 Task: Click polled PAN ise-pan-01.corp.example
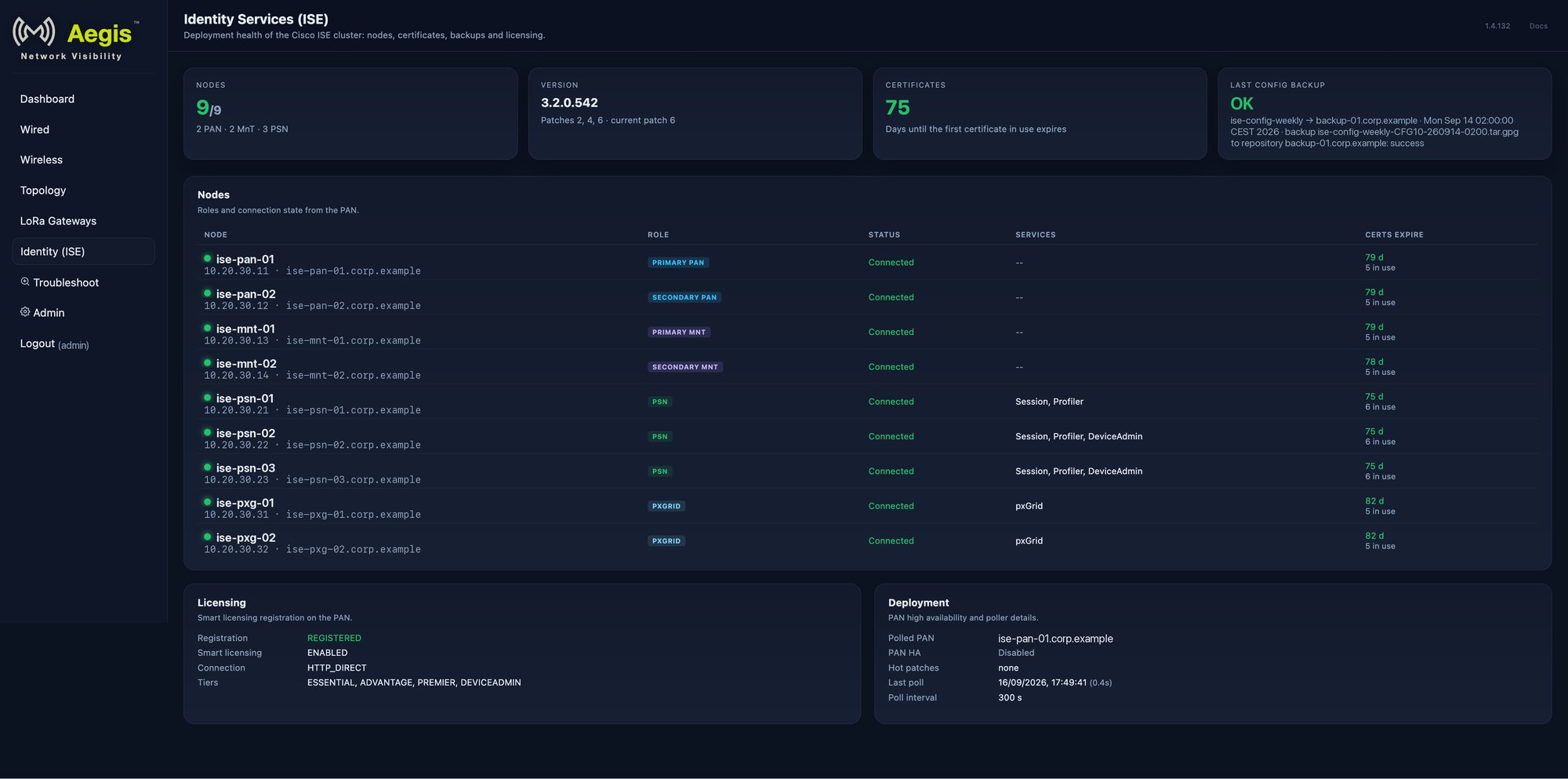click(x=1055, y=639)
